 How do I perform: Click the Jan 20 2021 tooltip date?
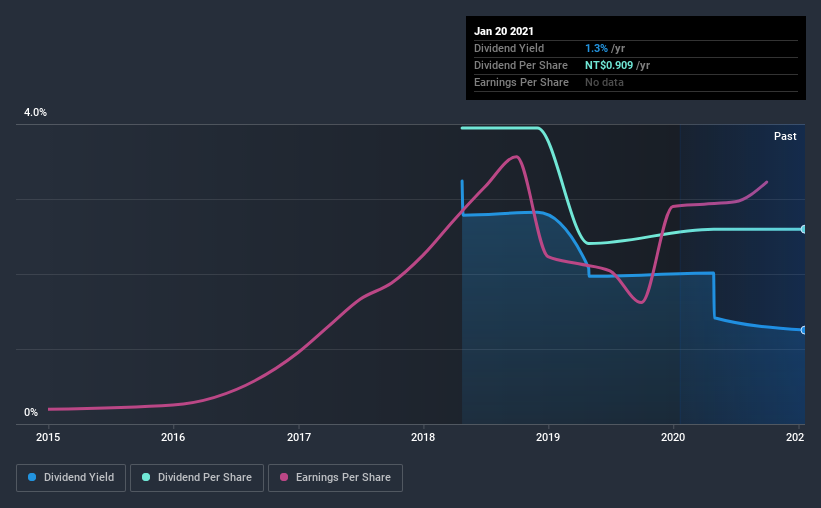coord(504,31)
